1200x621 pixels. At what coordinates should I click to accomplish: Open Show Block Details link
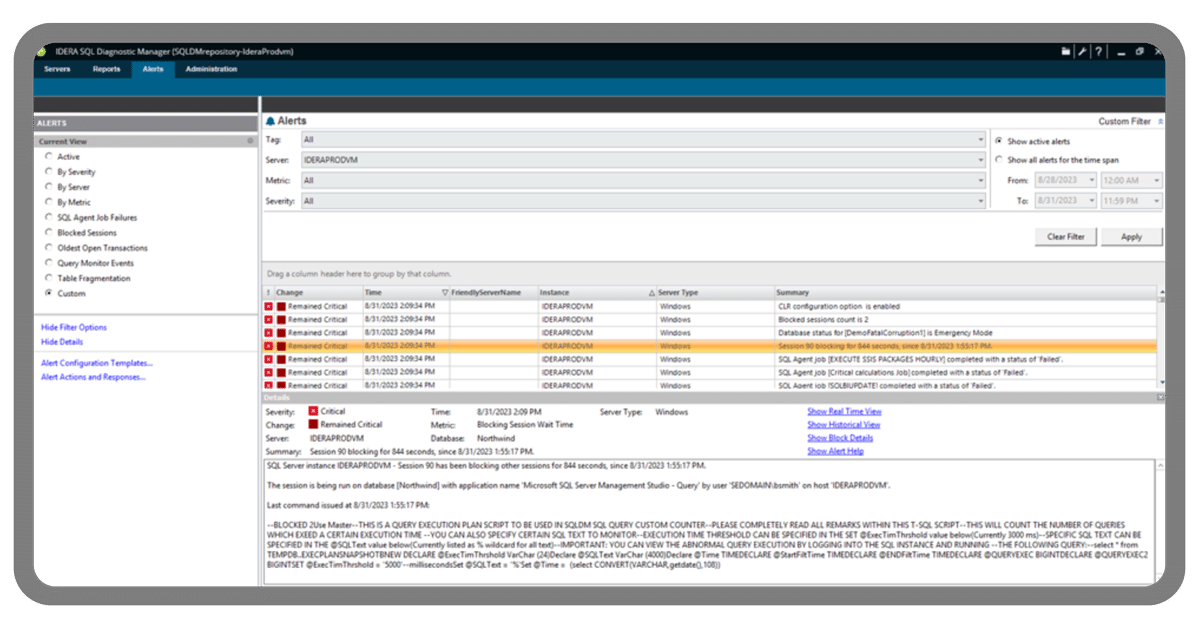click(840, 438)
